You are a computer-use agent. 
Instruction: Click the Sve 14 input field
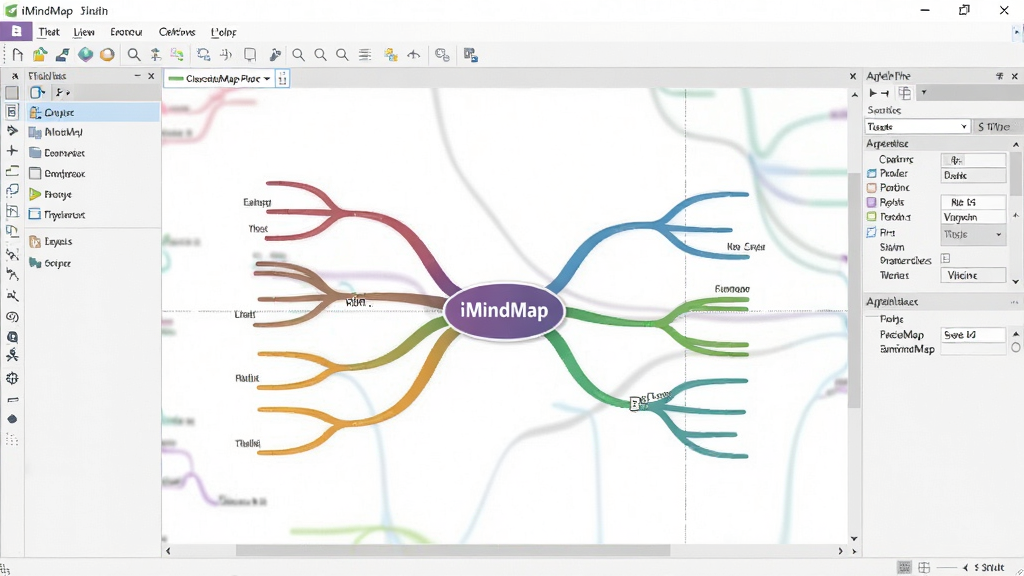[x=973, y=335]
